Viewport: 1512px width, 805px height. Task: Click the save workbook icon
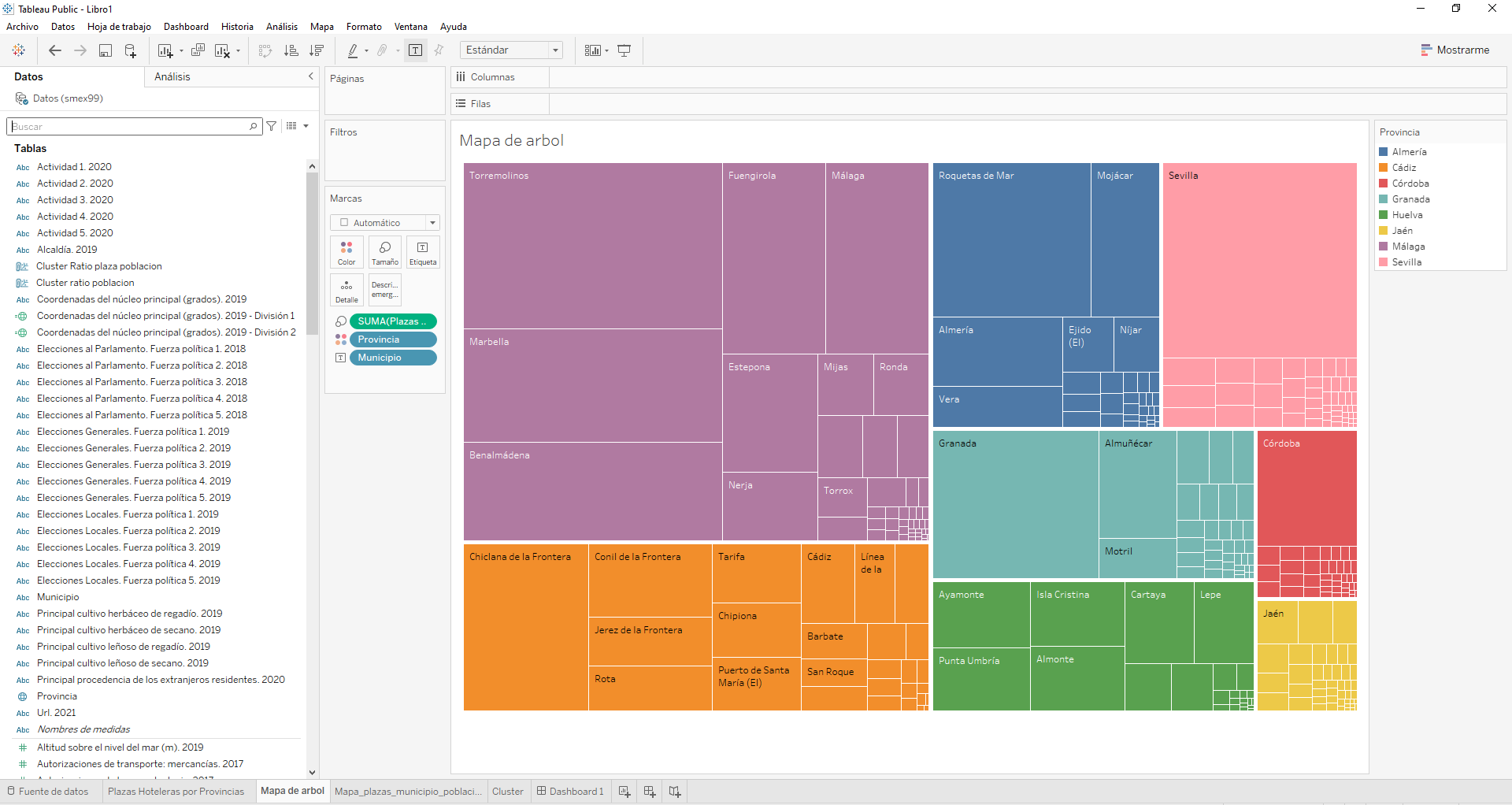point(106,50)
